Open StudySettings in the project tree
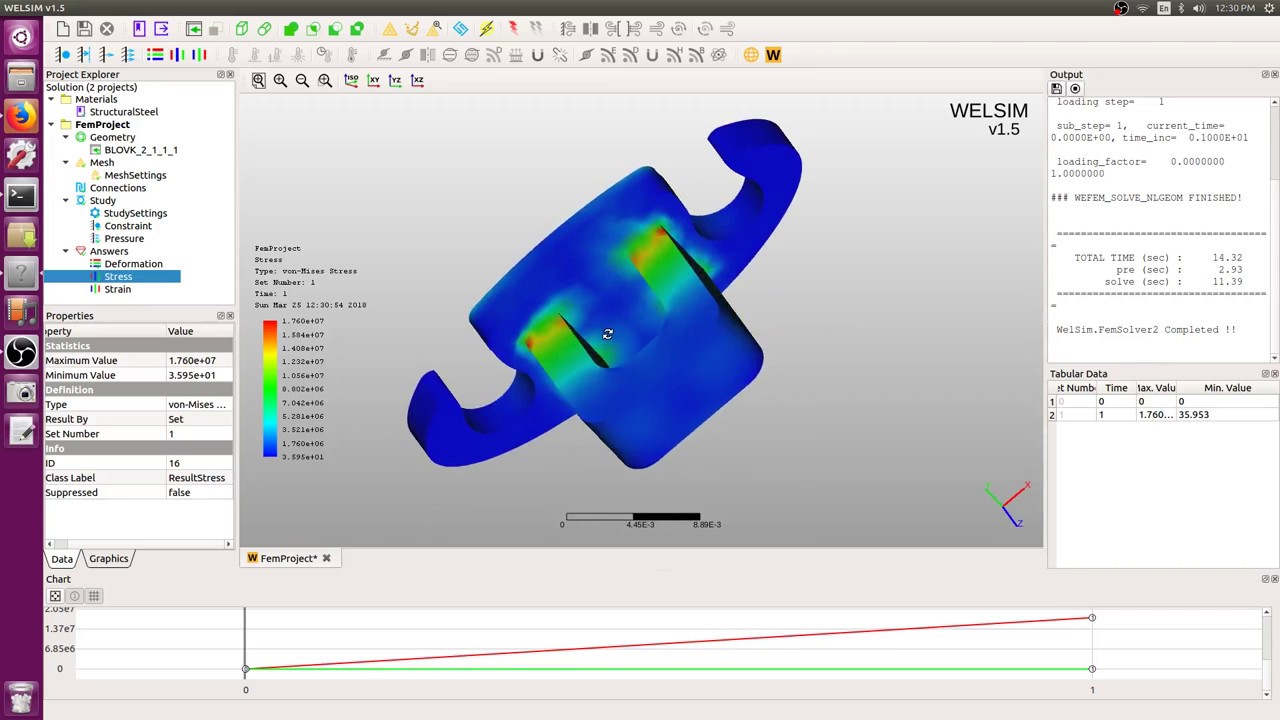The height and width of the screenshot is (720, 1280). point(135,213)
